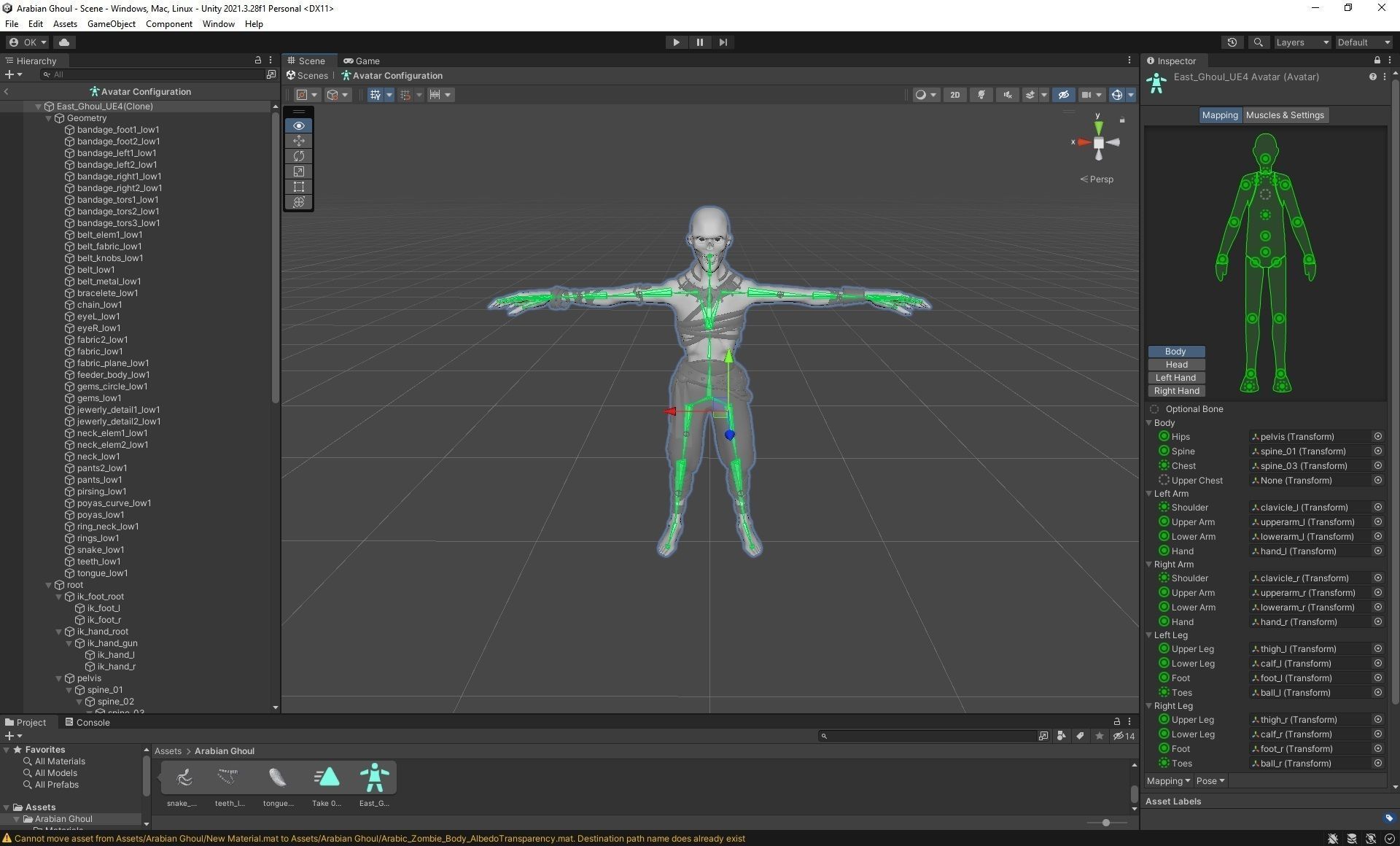This screenshot has height=846, width=1400.
Task: Select the Rotate tool in Scene toolbar
Action: [x=299, y=156]
